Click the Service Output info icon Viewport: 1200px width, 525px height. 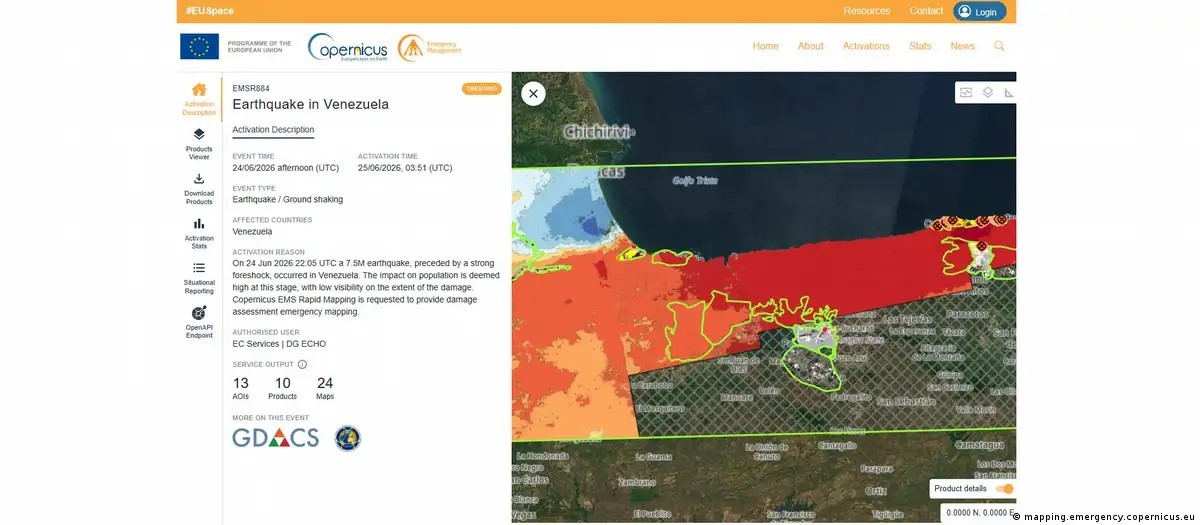[302, 365]
